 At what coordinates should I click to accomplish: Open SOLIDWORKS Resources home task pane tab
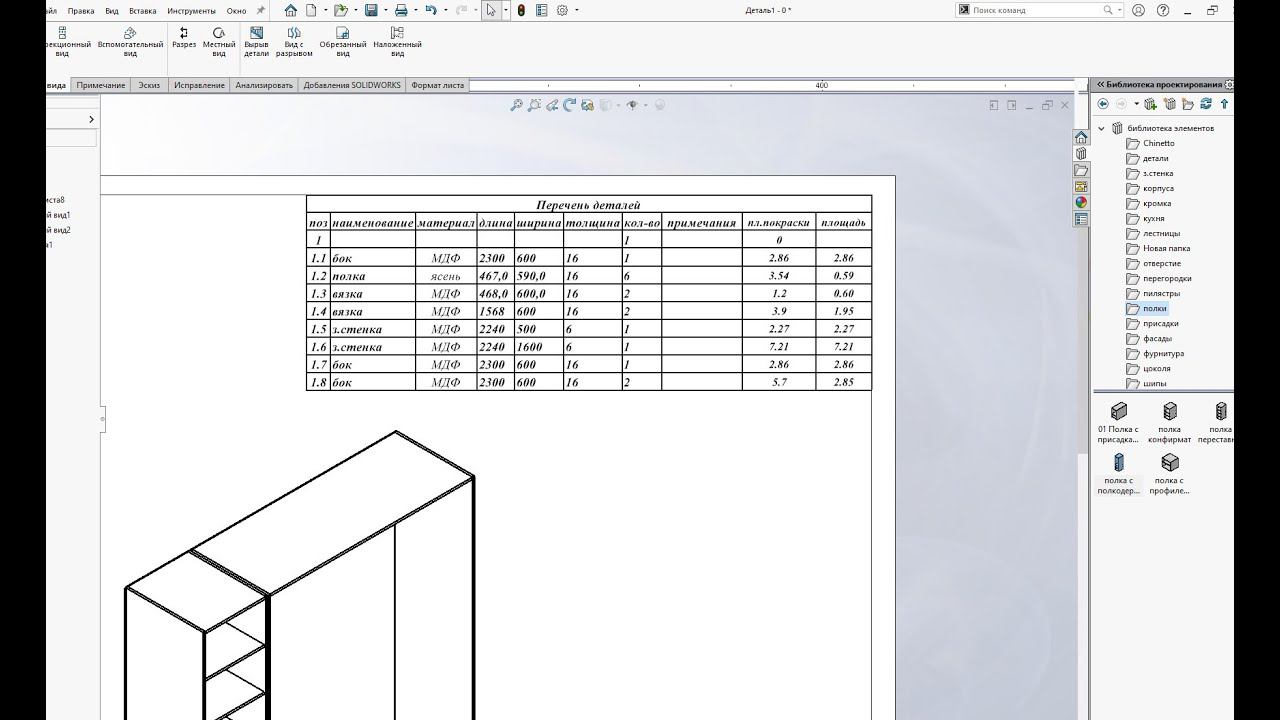pyautogui.click(x=1081, y=137)
